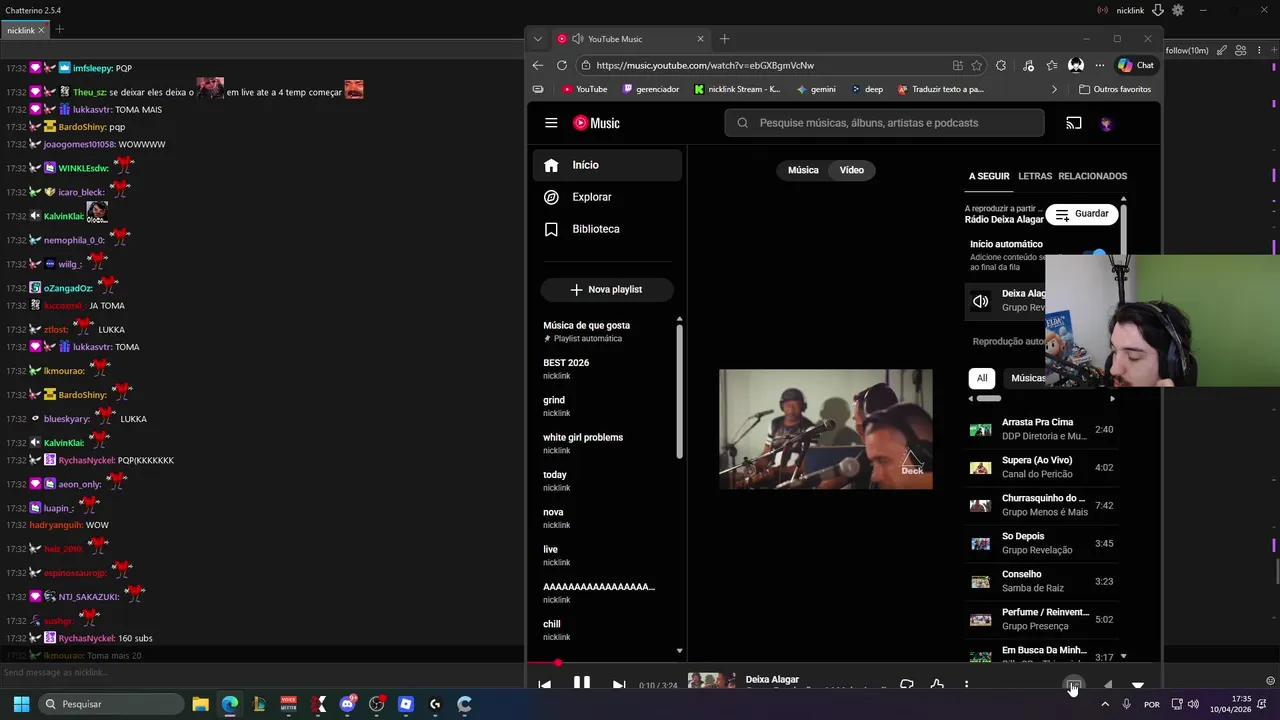
Task: Show hidden system tray icons
Action: 1104,704
